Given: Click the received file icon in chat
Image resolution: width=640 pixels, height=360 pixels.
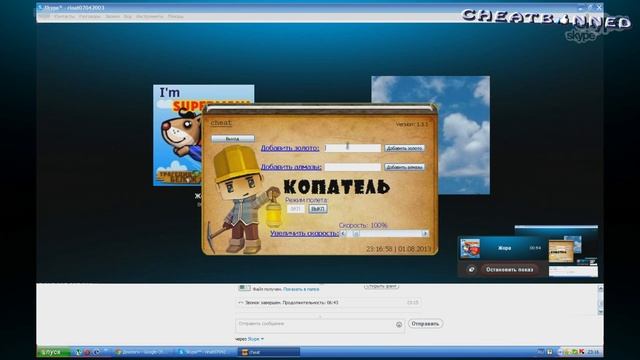Looking at the screenshot, I should [x=244, y=288].
